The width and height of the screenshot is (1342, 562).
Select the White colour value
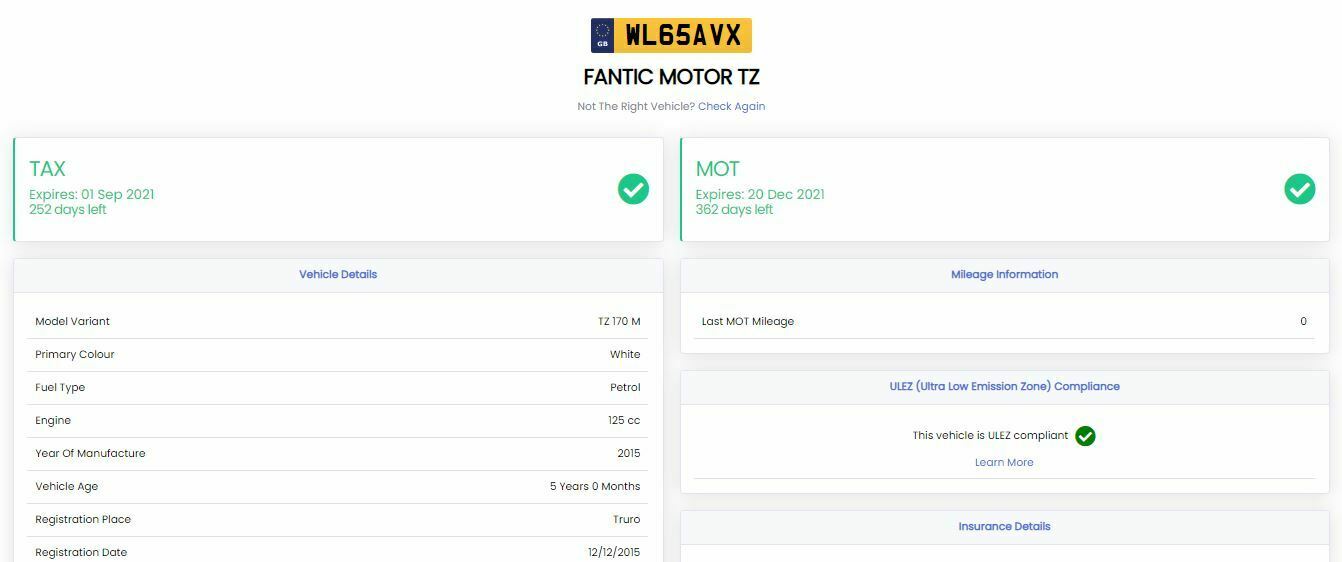[625, 354]
